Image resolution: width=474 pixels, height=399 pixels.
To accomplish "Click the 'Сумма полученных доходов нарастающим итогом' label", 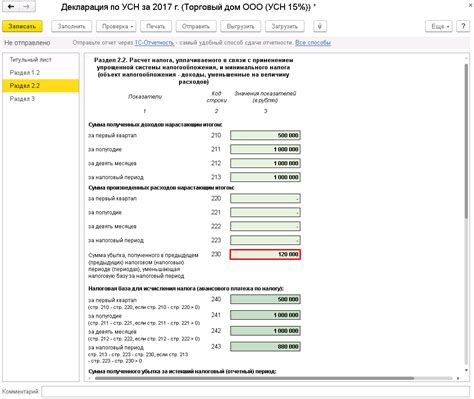I will point(155,125).
